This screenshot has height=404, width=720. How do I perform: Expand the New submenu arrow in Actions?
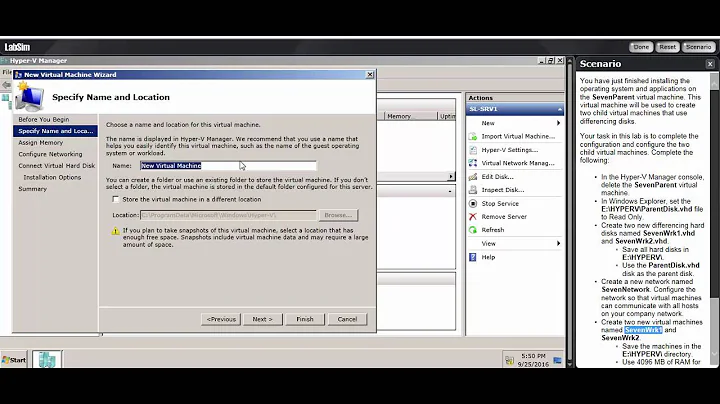[x=558, y=123]
